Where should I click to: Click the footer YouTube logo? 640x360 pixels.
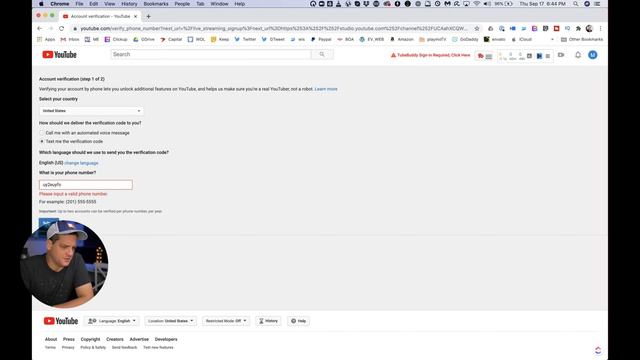tap(61, 321)
